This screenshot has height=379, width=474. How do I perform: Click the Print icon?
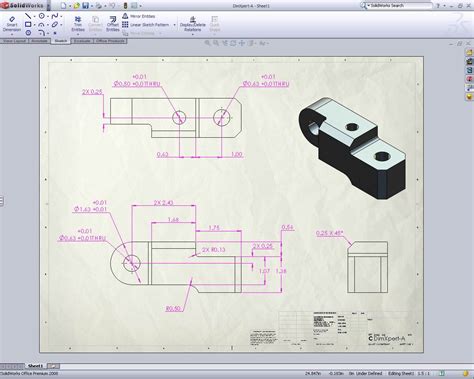(99, 6)
